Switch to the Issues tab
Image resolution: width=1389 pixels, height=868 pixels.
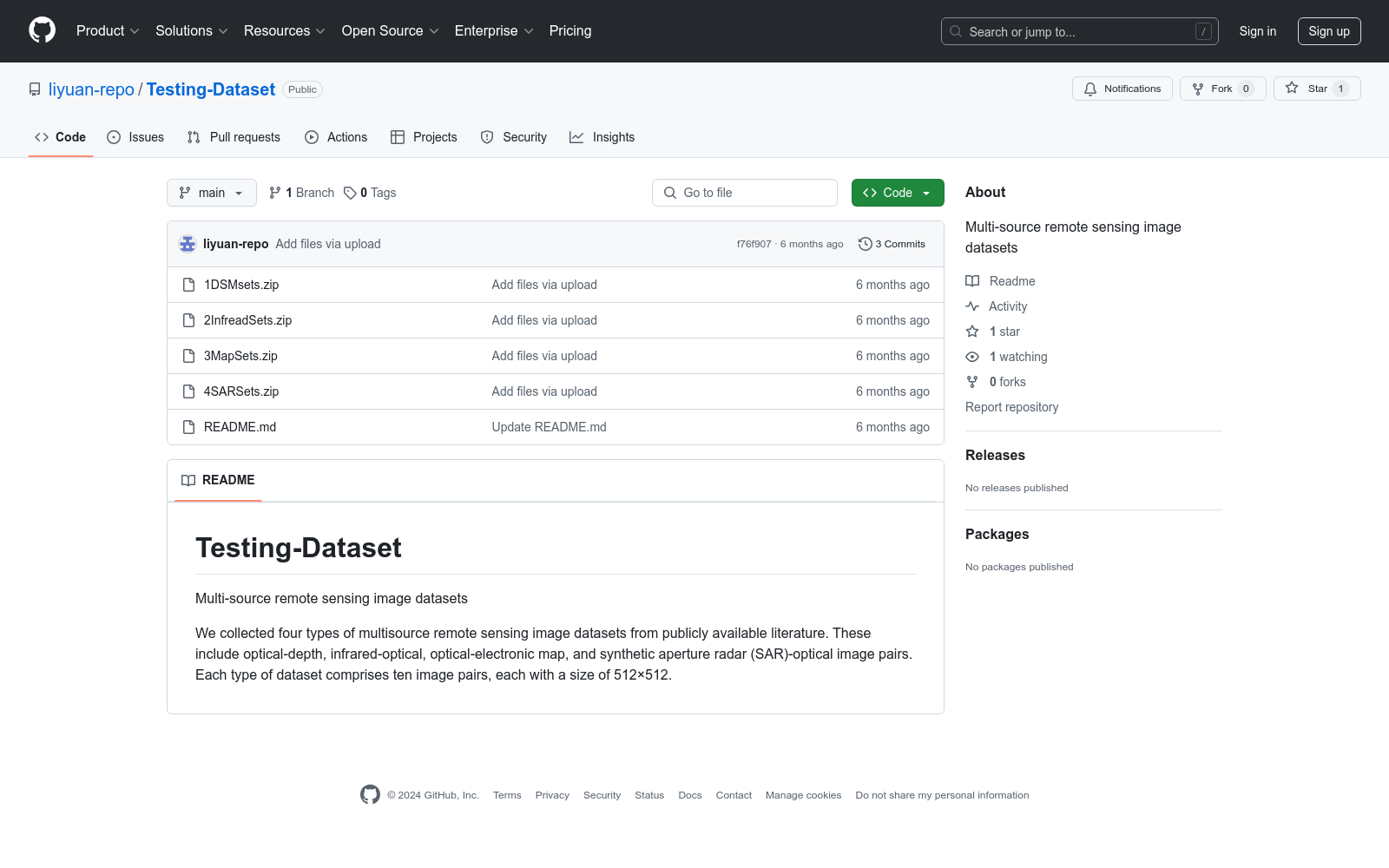pos(135,137)
